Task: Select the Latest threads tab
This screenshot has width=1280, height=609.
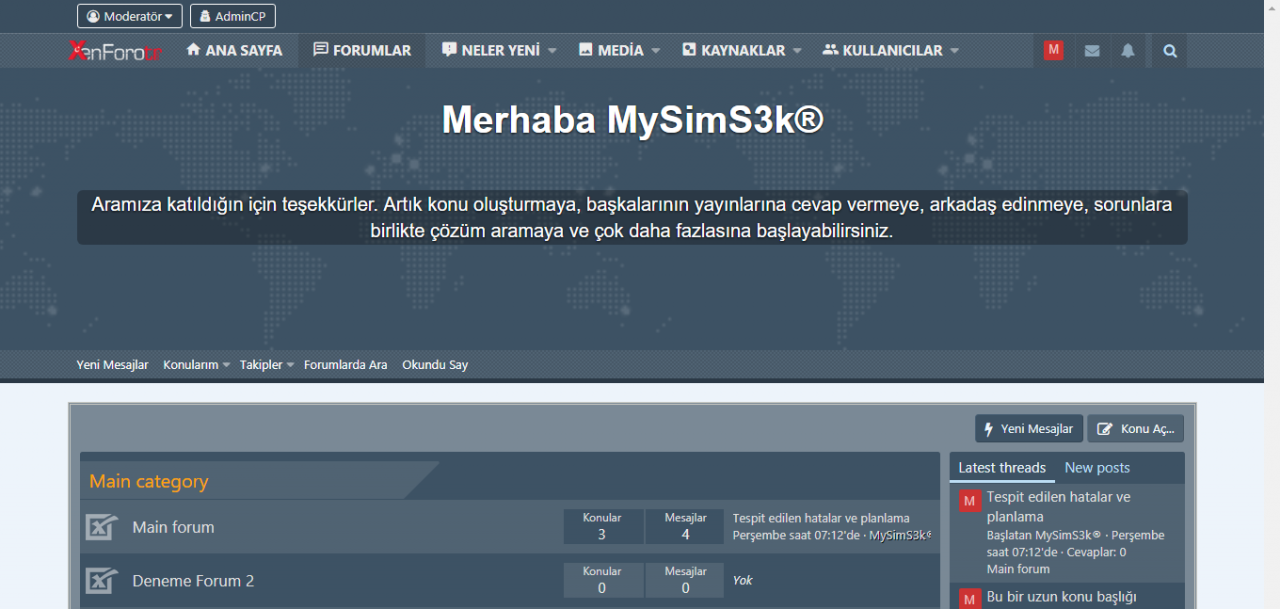Action: (x=1002, y=468)
